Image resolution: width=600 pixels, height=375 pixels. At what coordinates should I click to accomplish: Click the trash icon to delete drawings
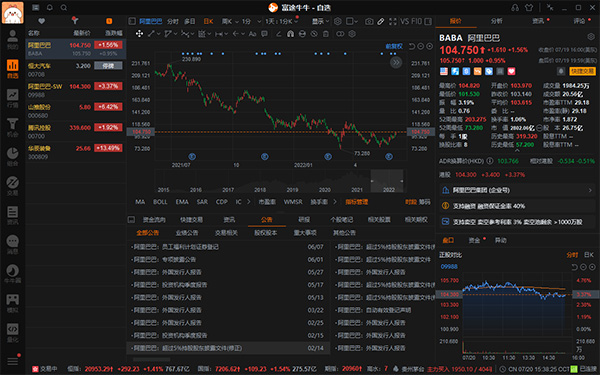click(x=326, y=34)
